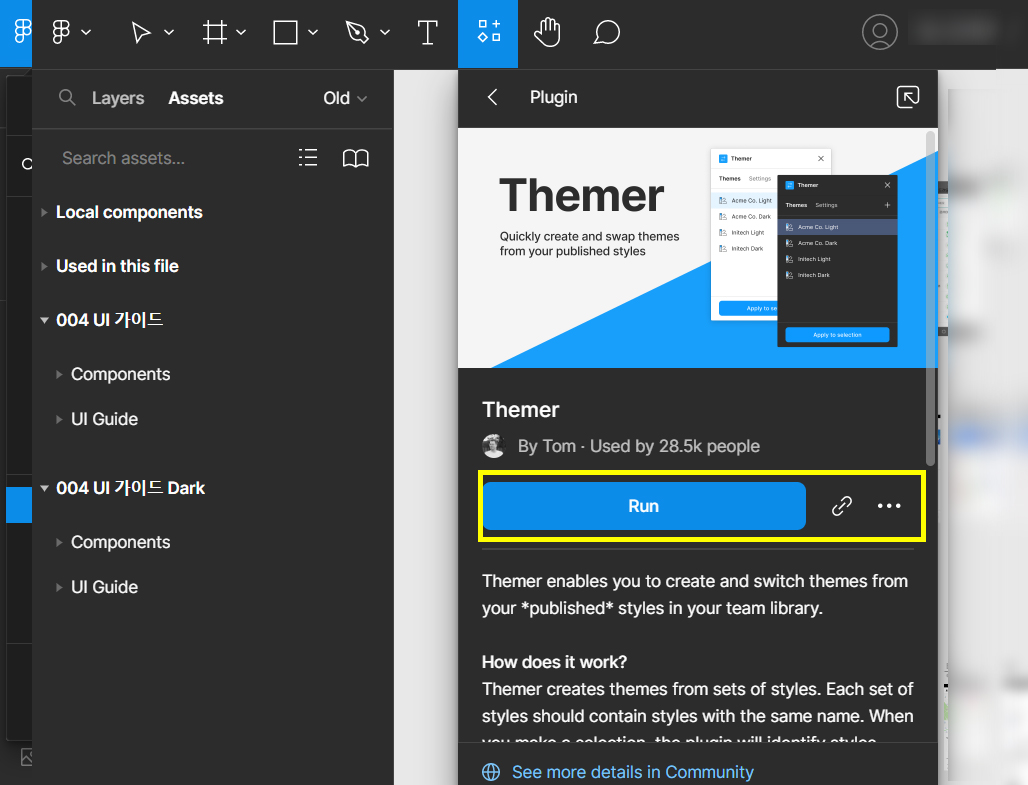
Task: Copy the Themer plugin link
Action: [842, 506]
